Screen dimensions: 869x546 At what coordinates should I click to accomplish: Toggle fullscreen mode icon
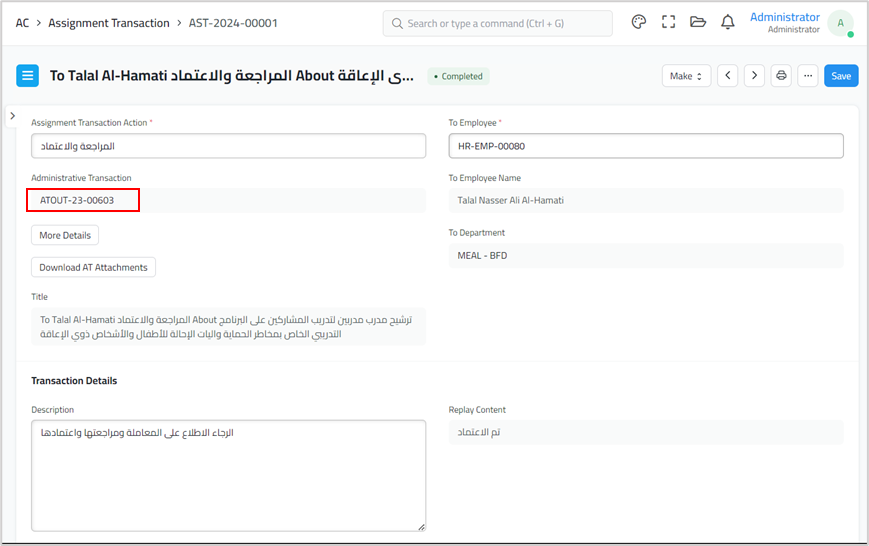(x=668, y=22)
